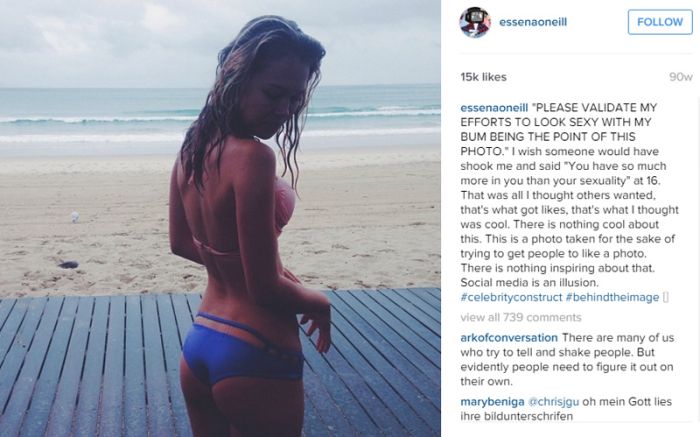The width and height of the screenshot is (700, 437).
Task: Click the seagull on the sand
Action: click(75, 217)
